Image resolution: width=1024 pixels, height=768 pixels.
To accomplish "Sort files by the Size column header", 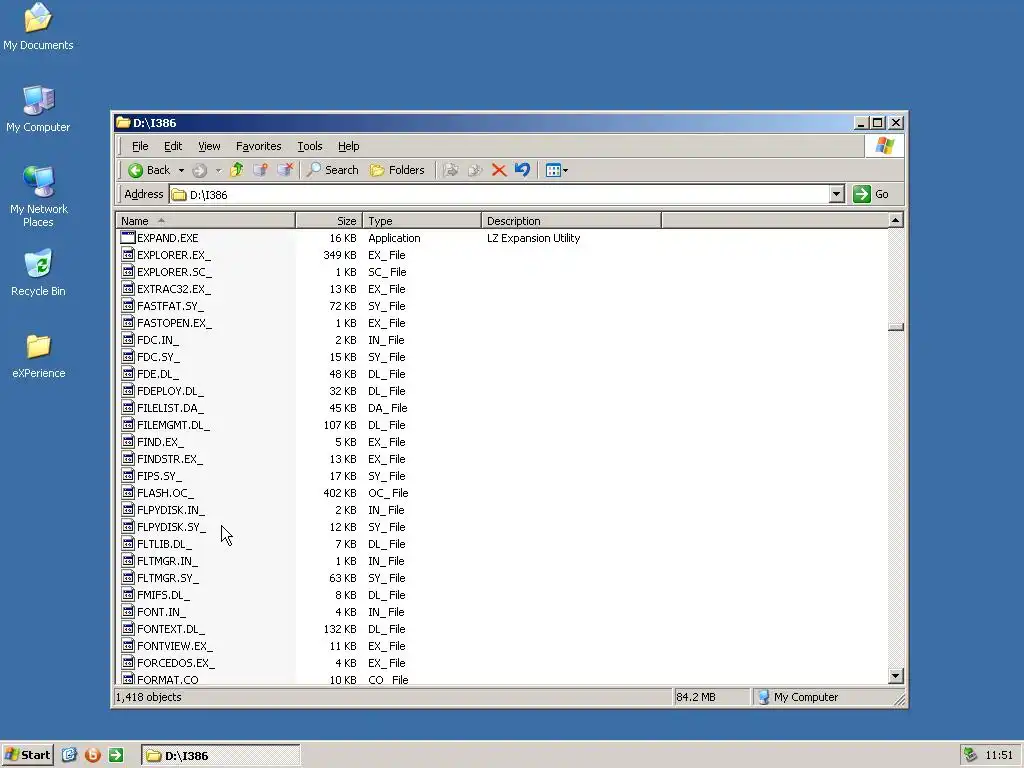I will tap(328, 221).
